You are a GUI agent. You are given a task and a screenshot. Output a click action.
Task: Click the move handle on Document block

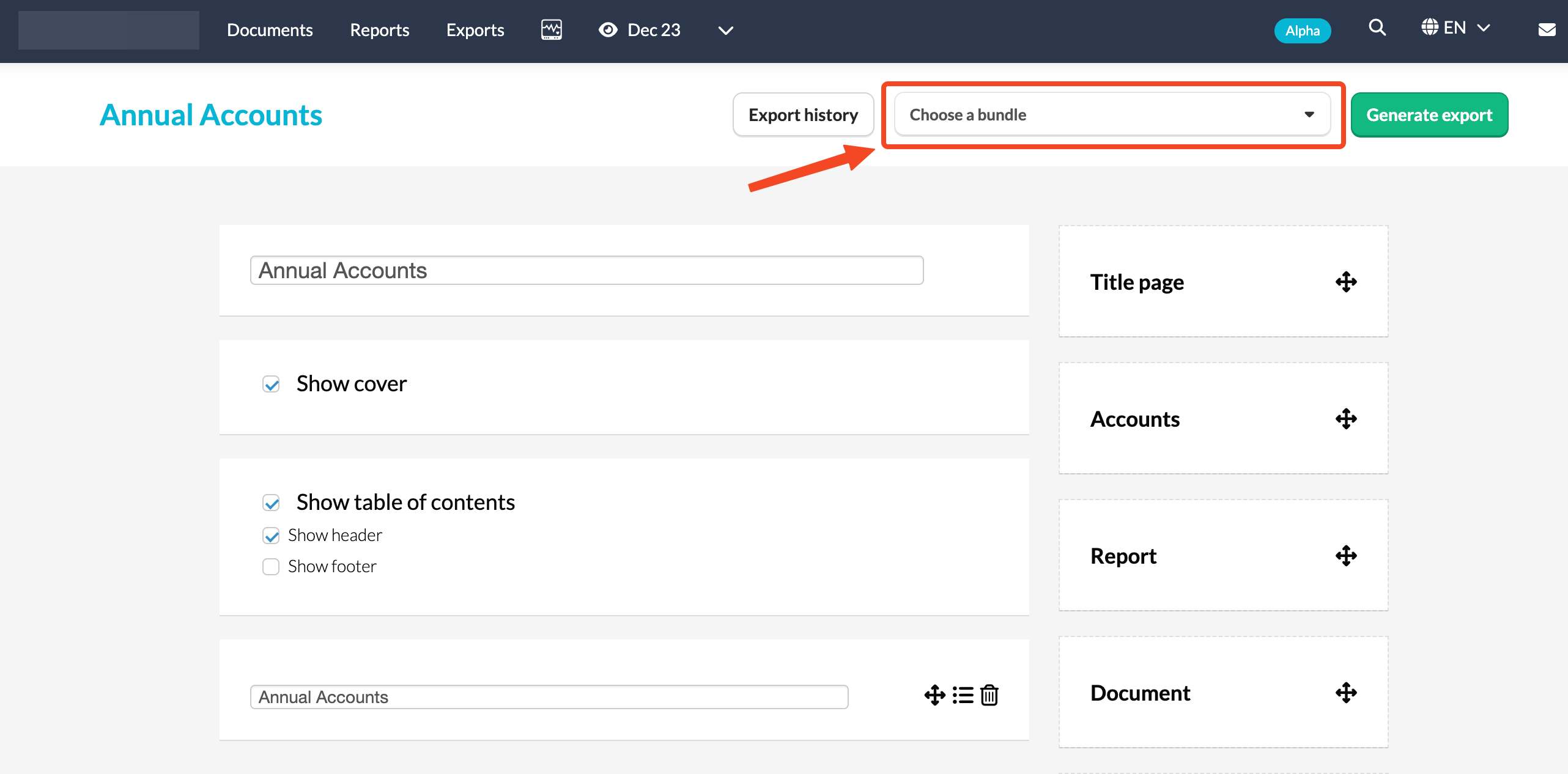(x=1345, y=693)
